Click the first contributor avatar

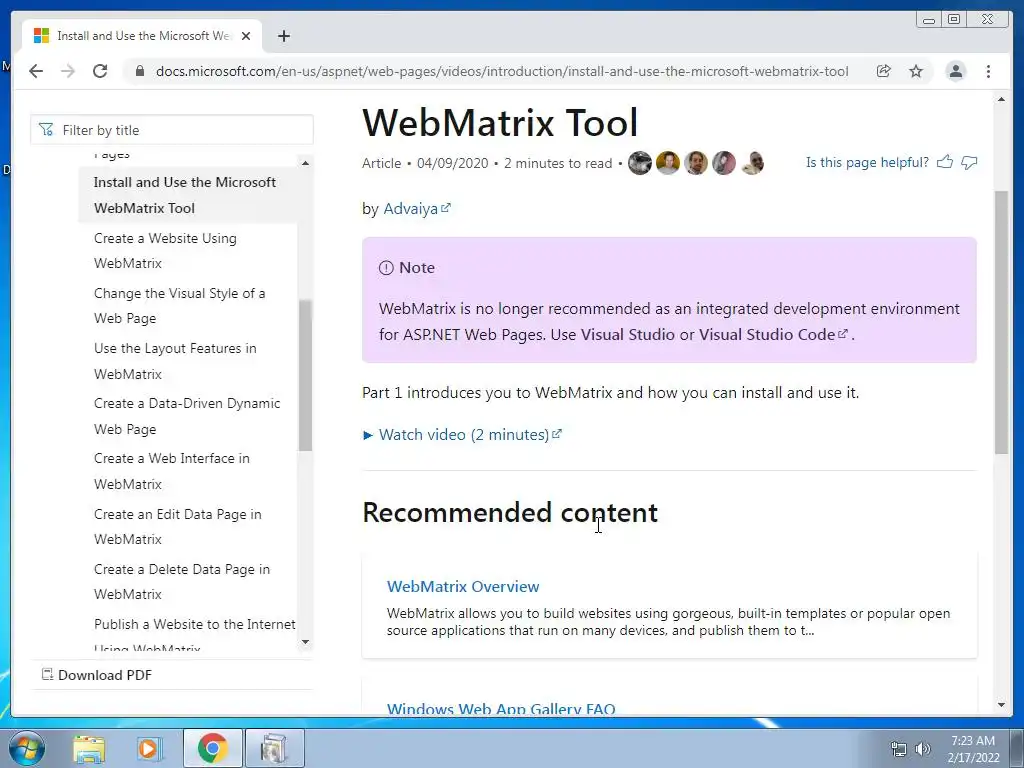click(640, 163)
